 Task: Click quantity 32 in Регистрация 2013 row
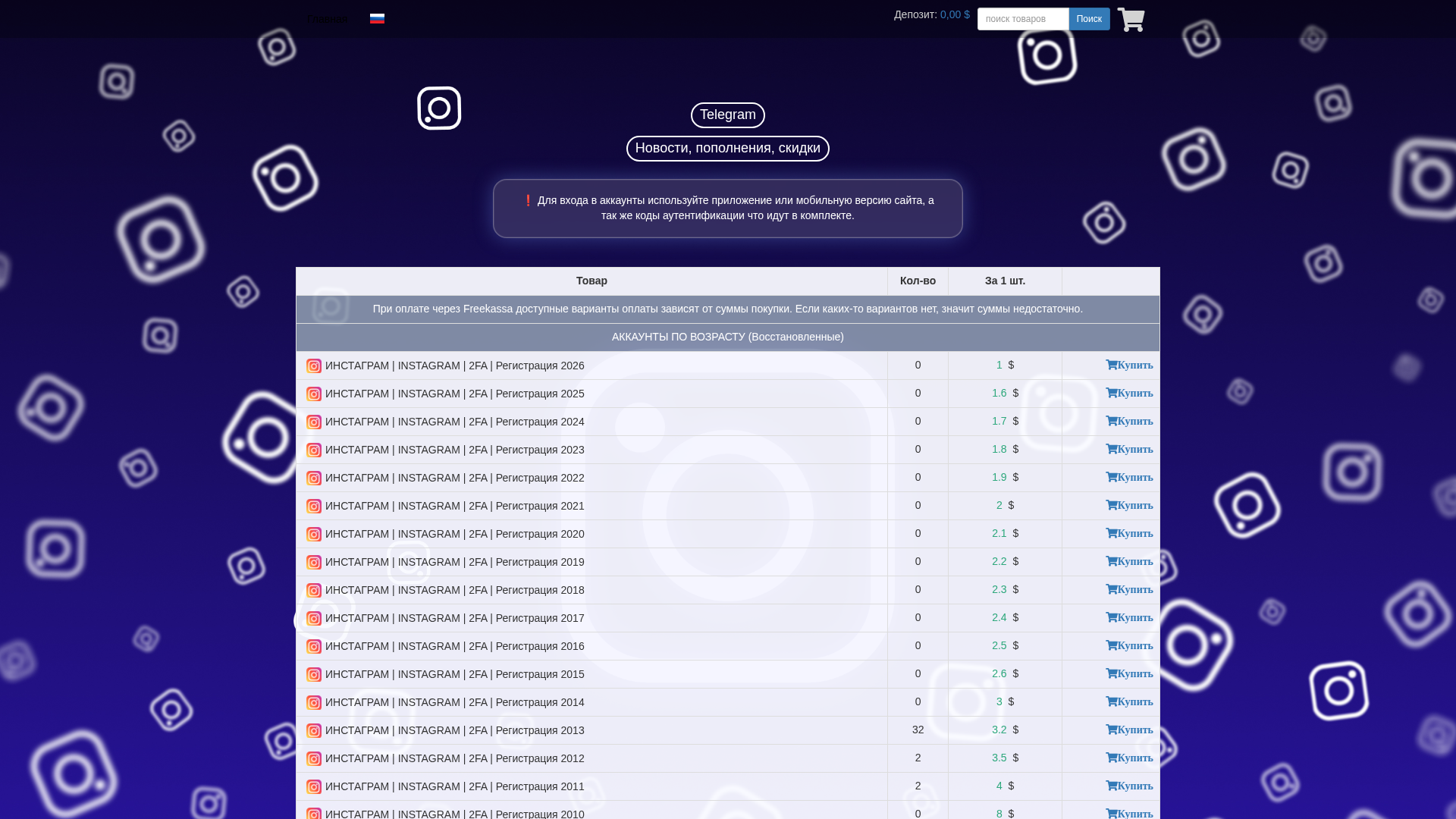[x=918, y=730]
